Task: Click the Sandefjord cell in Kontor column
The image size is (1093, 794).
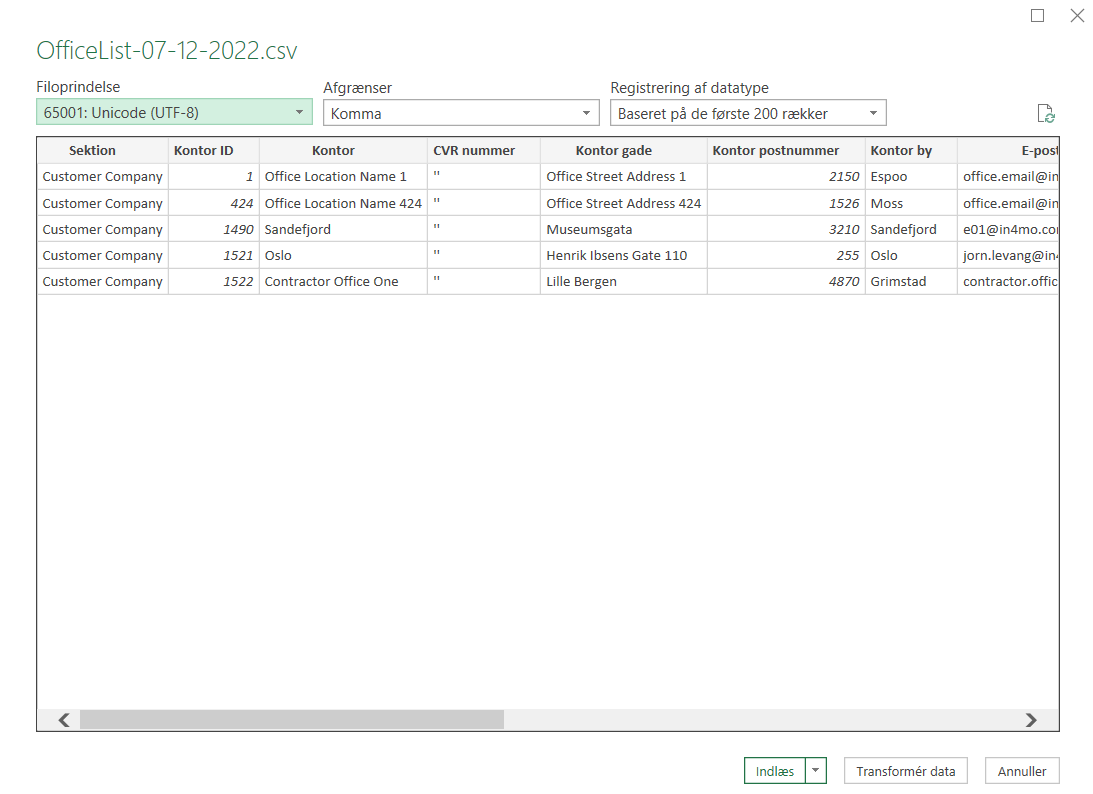Action: (298, 229)
